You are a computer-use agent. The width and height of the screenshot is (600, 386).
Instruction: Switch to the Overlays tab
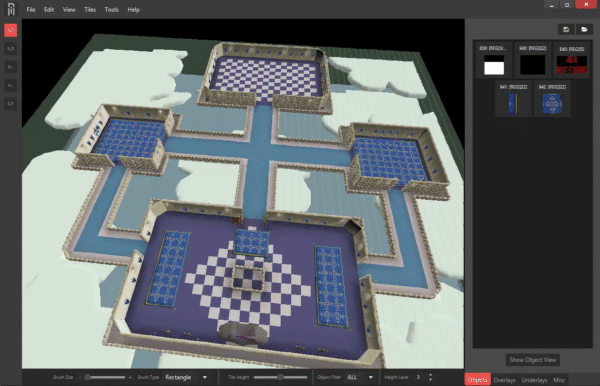[504, 380]
